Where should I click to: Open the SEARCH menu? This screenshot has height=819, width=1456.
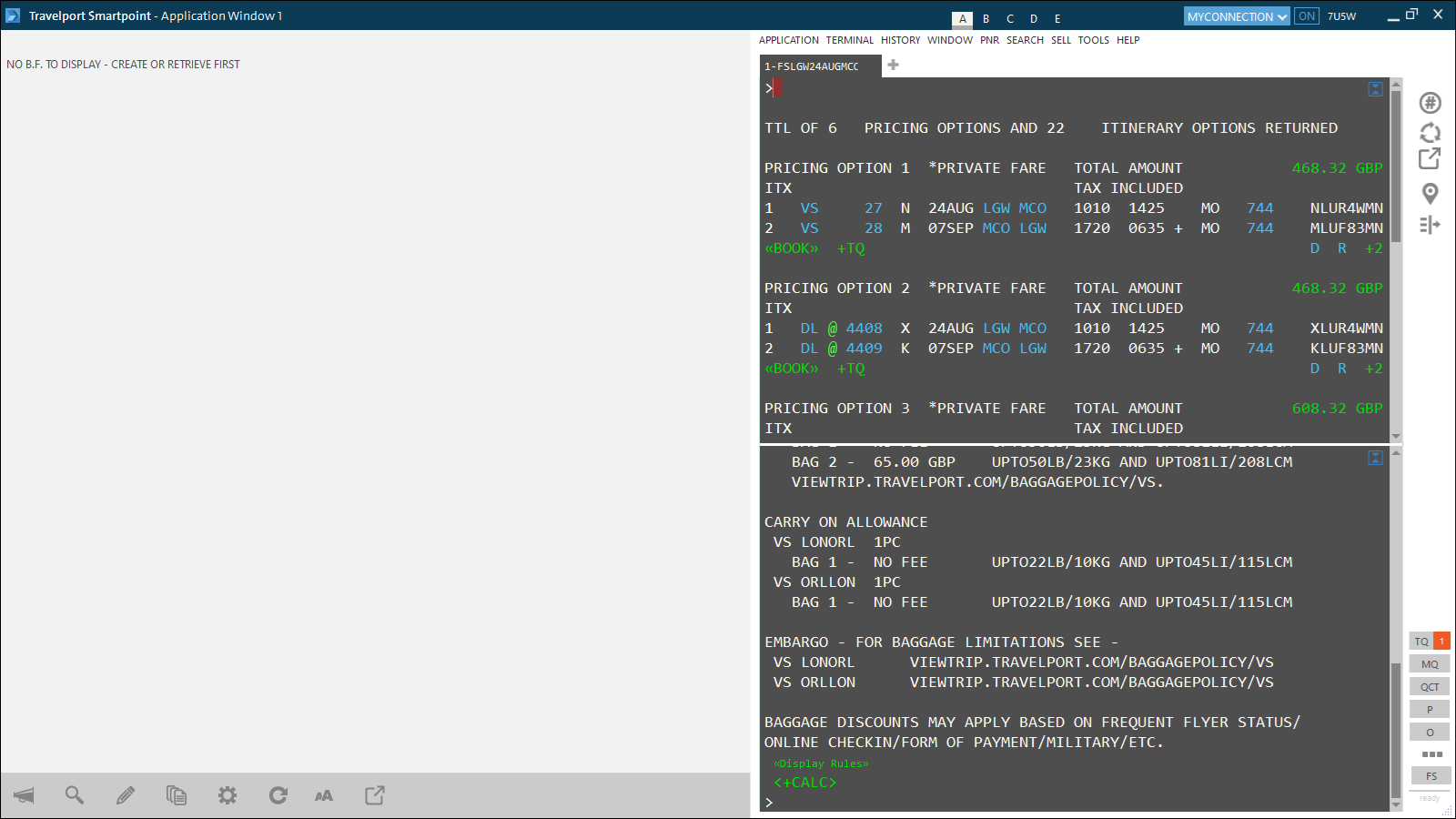(1025, 40)
